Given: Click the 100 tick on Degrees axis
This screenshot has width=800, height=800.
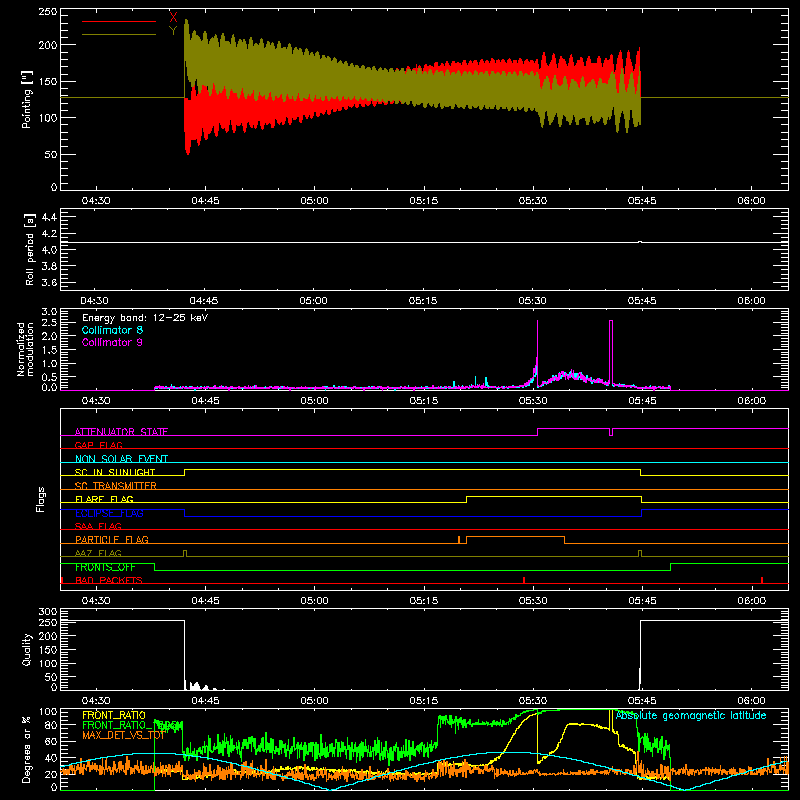Looking at the screenshot, I should pyautogui.click(x=48, y=712).
